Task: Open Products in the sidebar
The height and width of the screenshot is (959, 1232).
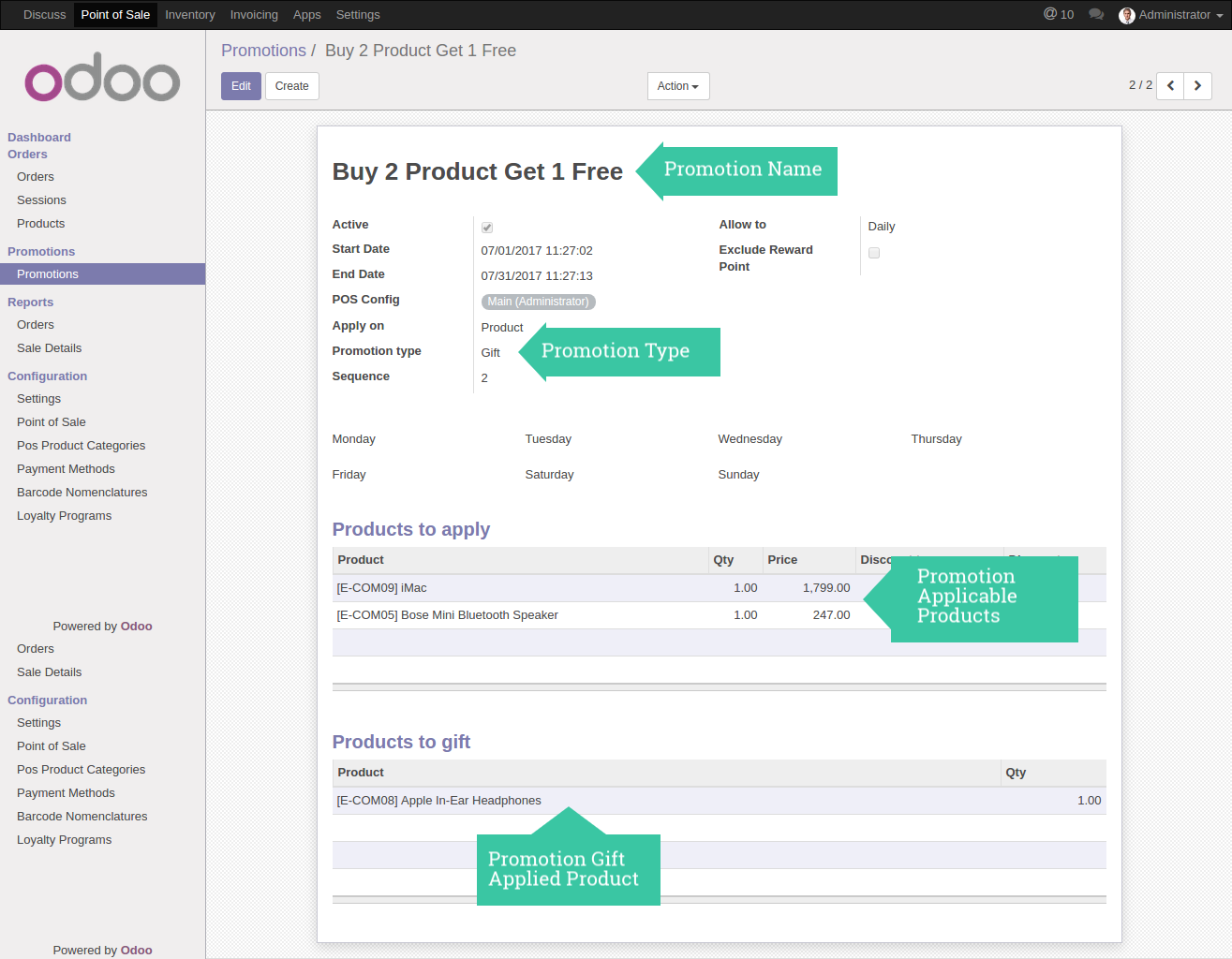Action: pos(41,224)
